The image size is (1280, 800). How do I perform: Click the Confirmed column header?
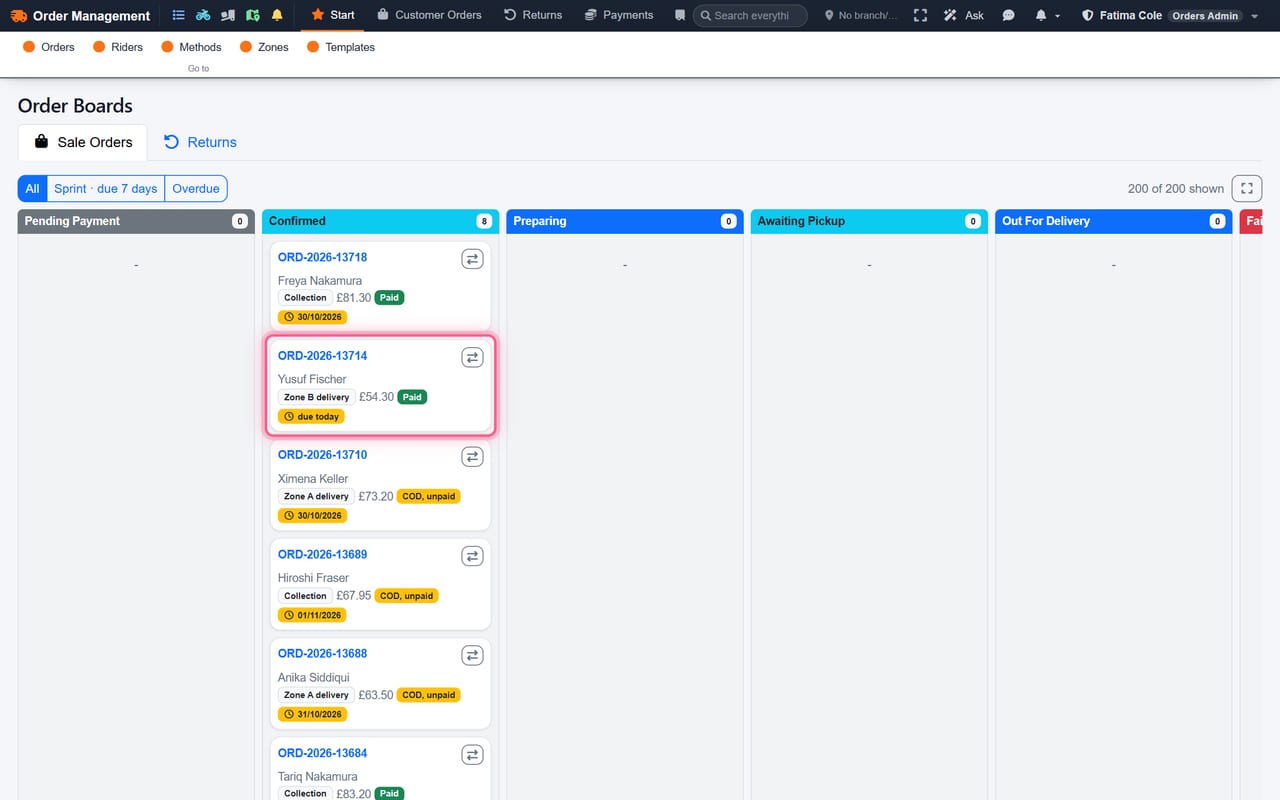[379, 221]
